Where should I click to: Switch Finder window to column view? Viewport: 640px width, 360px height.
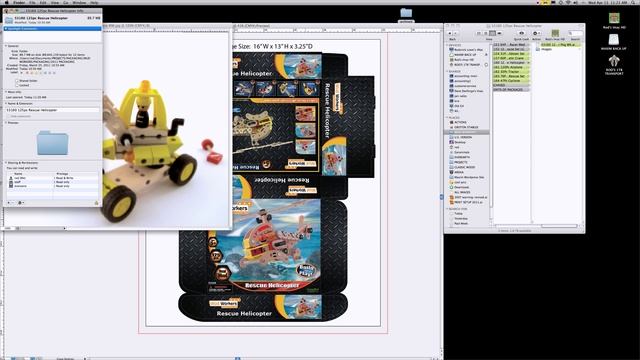pyautogui.click(x=493, y=33)
